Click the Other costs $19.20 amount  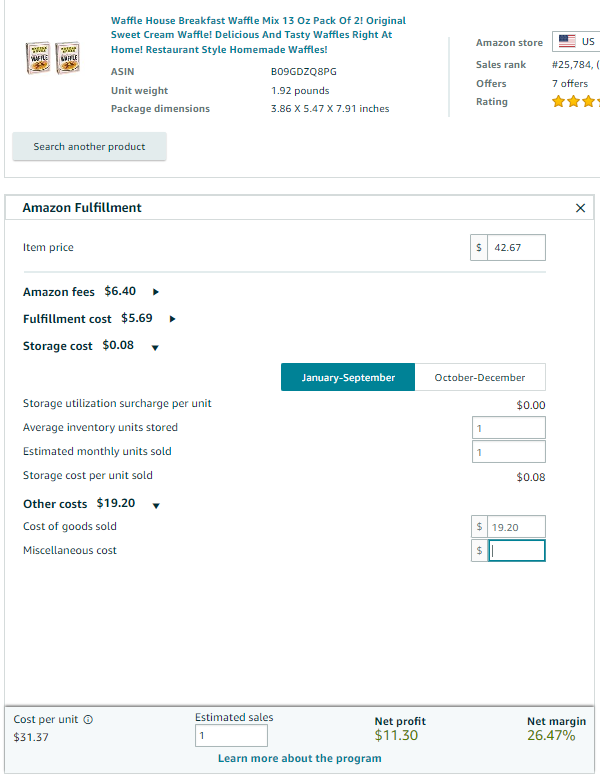[116, 503]
